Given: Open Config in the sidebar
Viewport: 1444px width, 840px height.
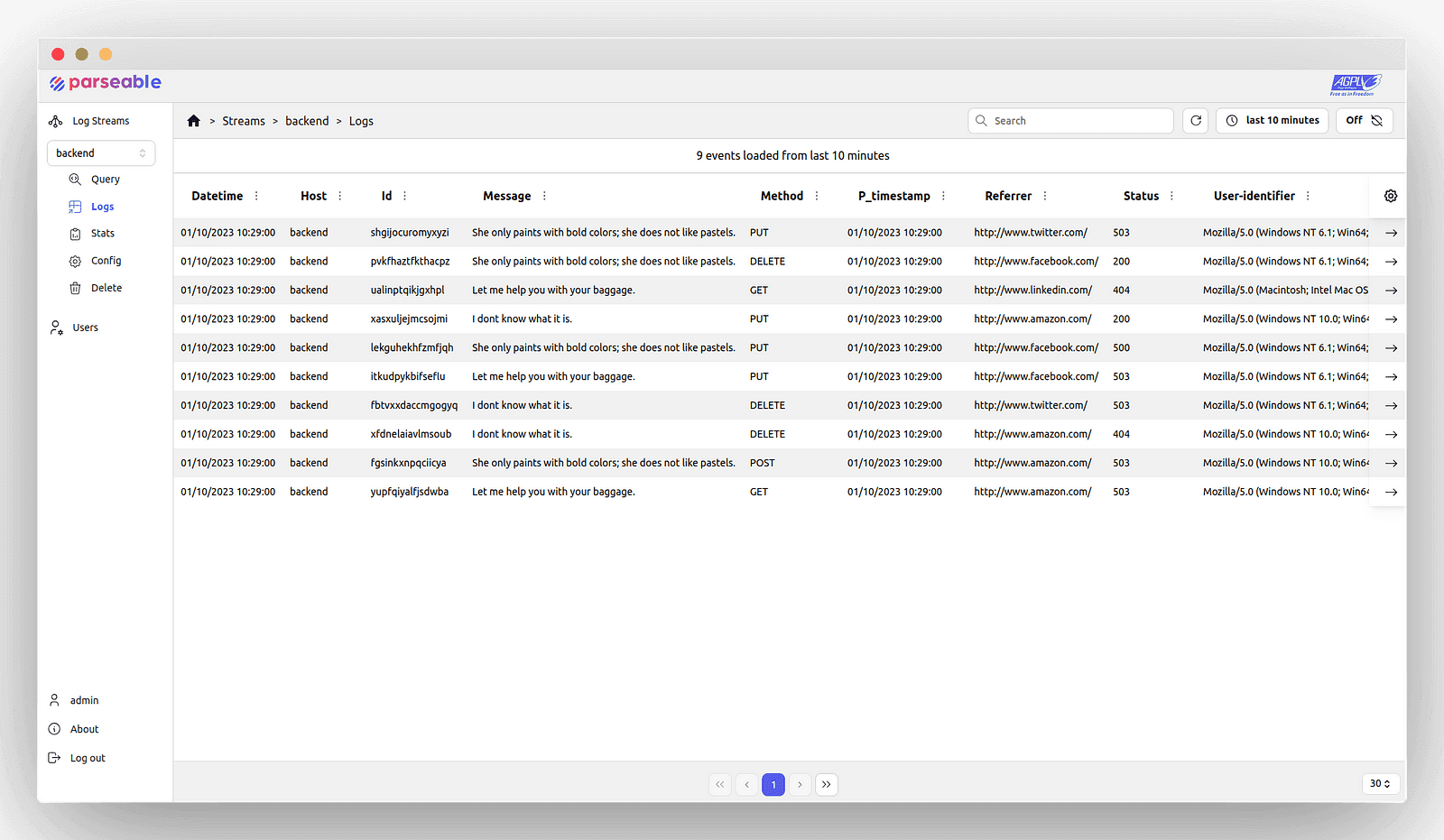Looking at the screenshot, I should coord(96,261).
